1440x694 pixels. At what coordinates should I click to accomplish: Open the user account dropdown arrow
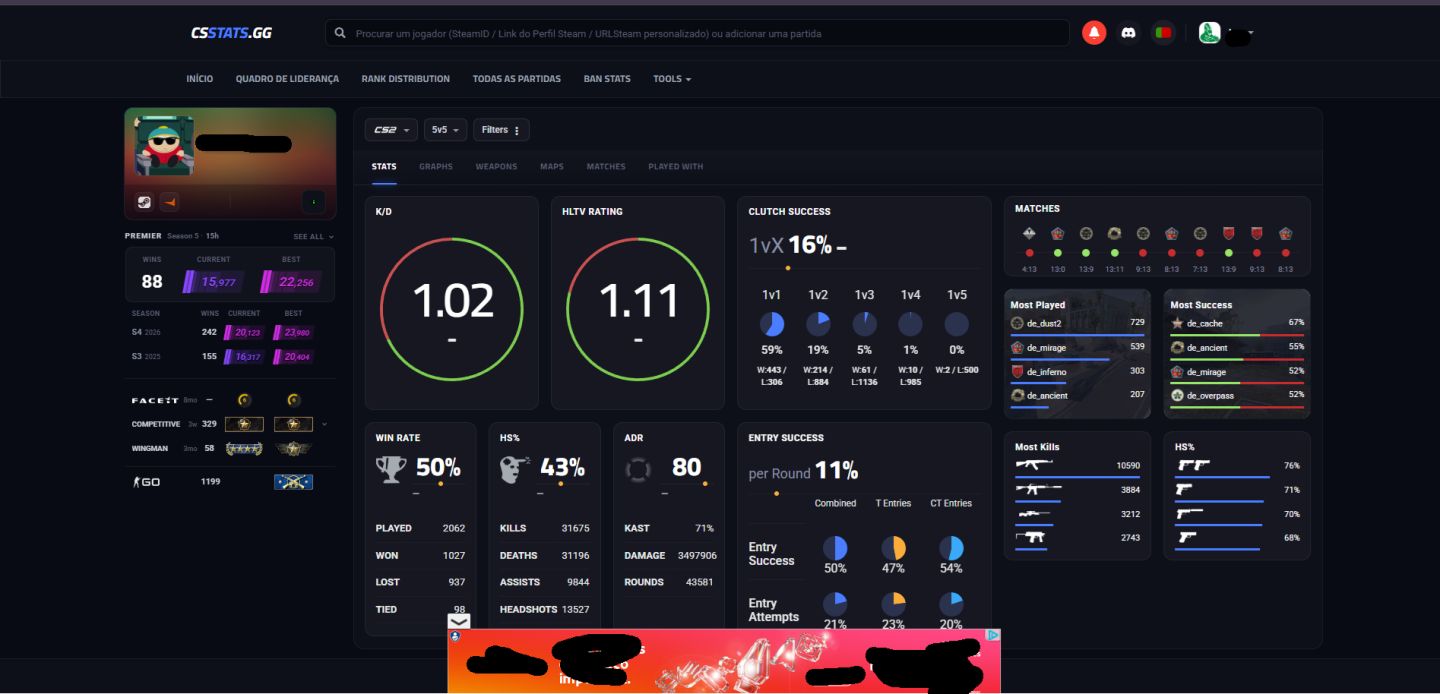(1250, 33)
